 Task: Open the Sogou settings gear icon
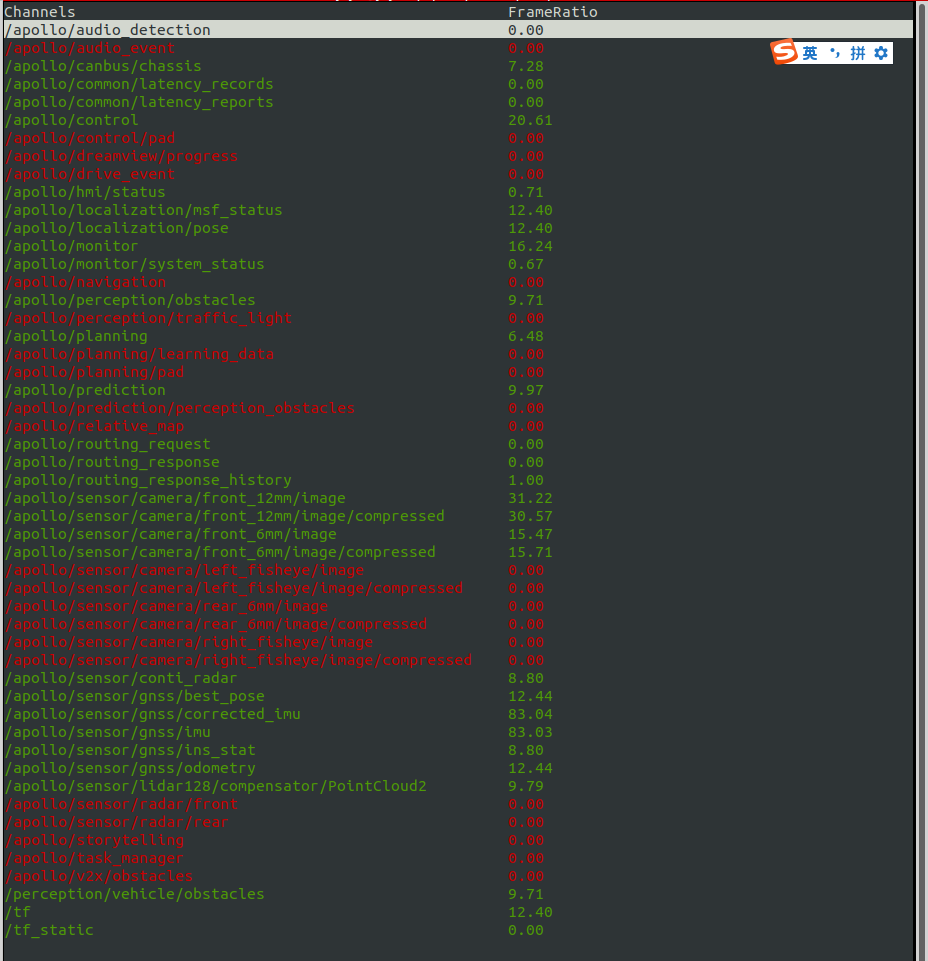click(x=880, y=52)
